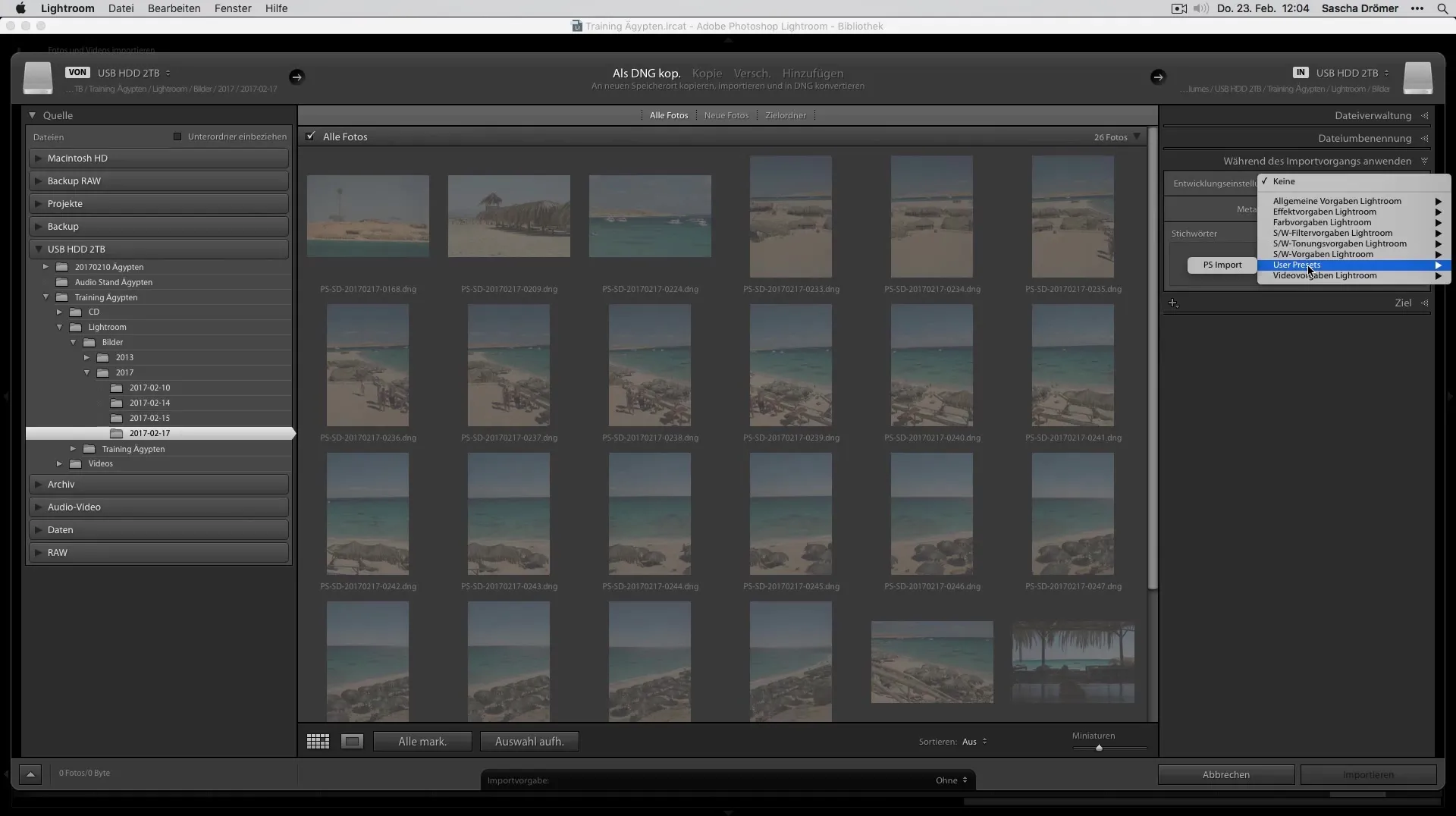Expand the Projekte volume
Screen dimensions: 1456x816
click(38, 204)
